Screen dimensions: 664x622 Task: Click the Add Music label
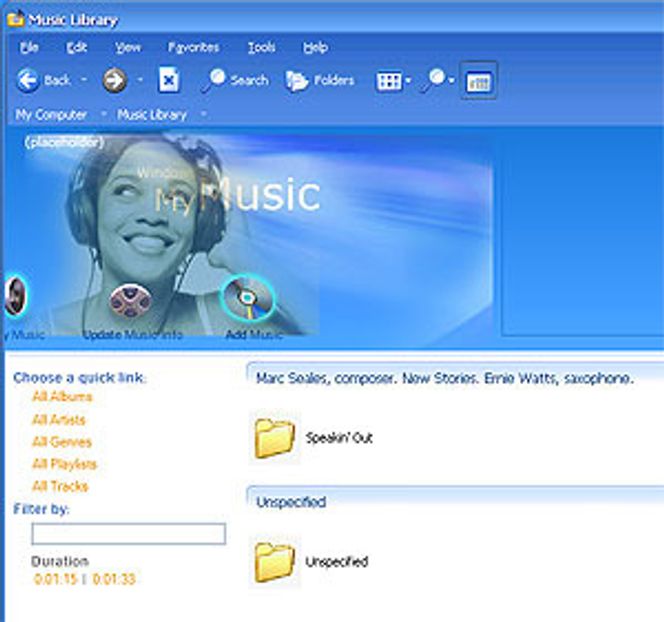pyautogui.click(x=254, y=334)
